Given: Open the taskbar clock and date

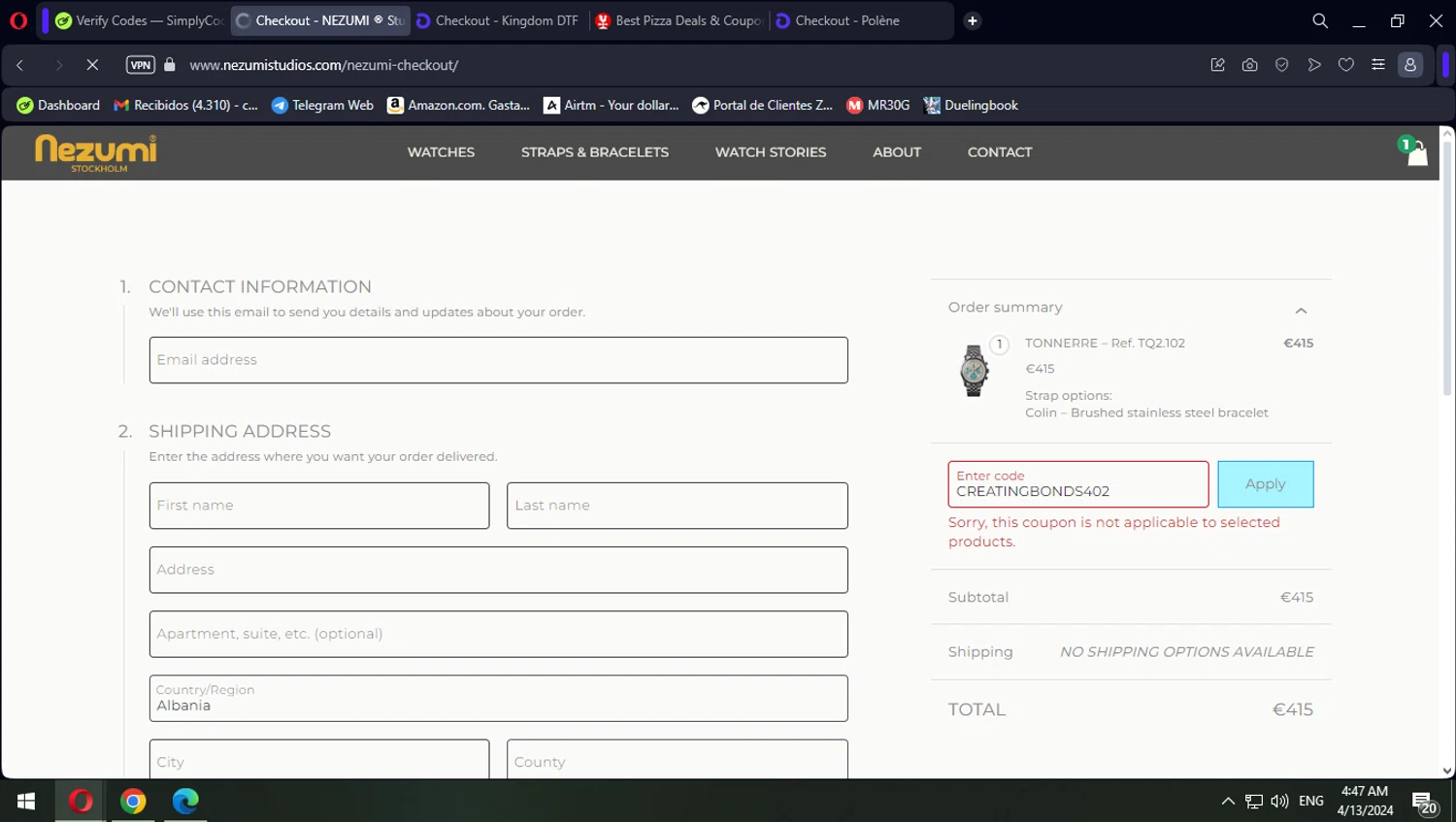Looking at the screenshot, I should [1365, 801].
